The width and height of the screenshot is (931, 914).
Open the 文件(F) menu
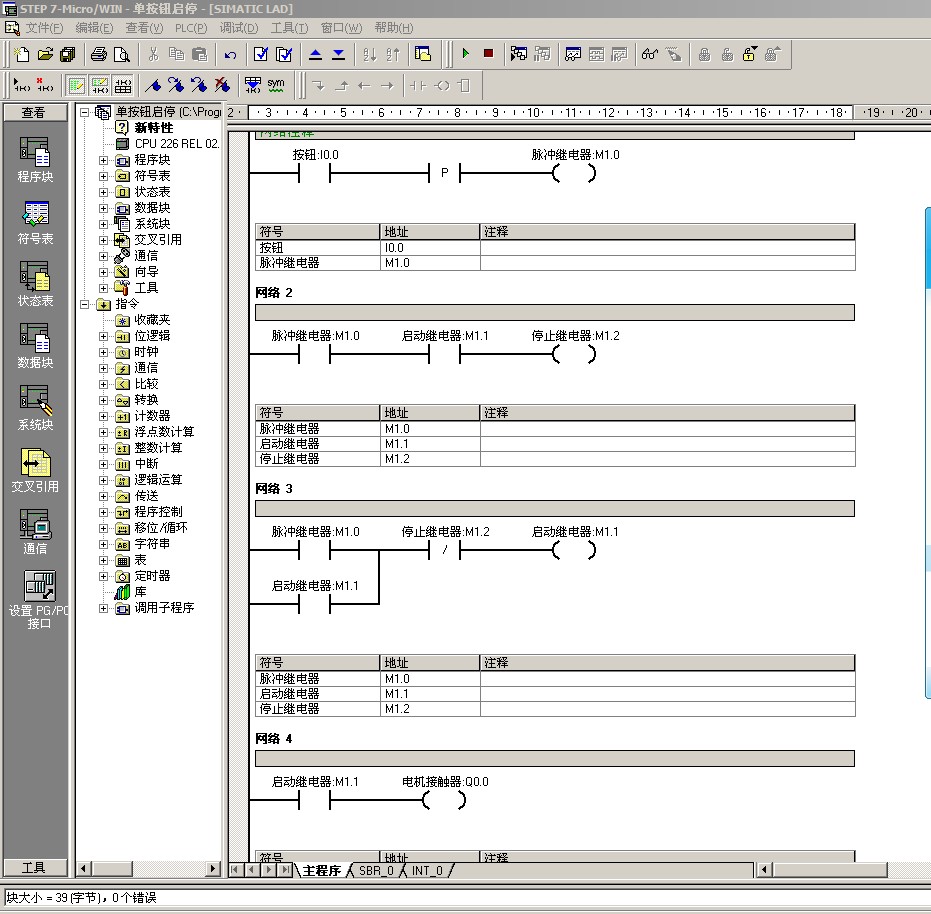(x=44, y=28)
